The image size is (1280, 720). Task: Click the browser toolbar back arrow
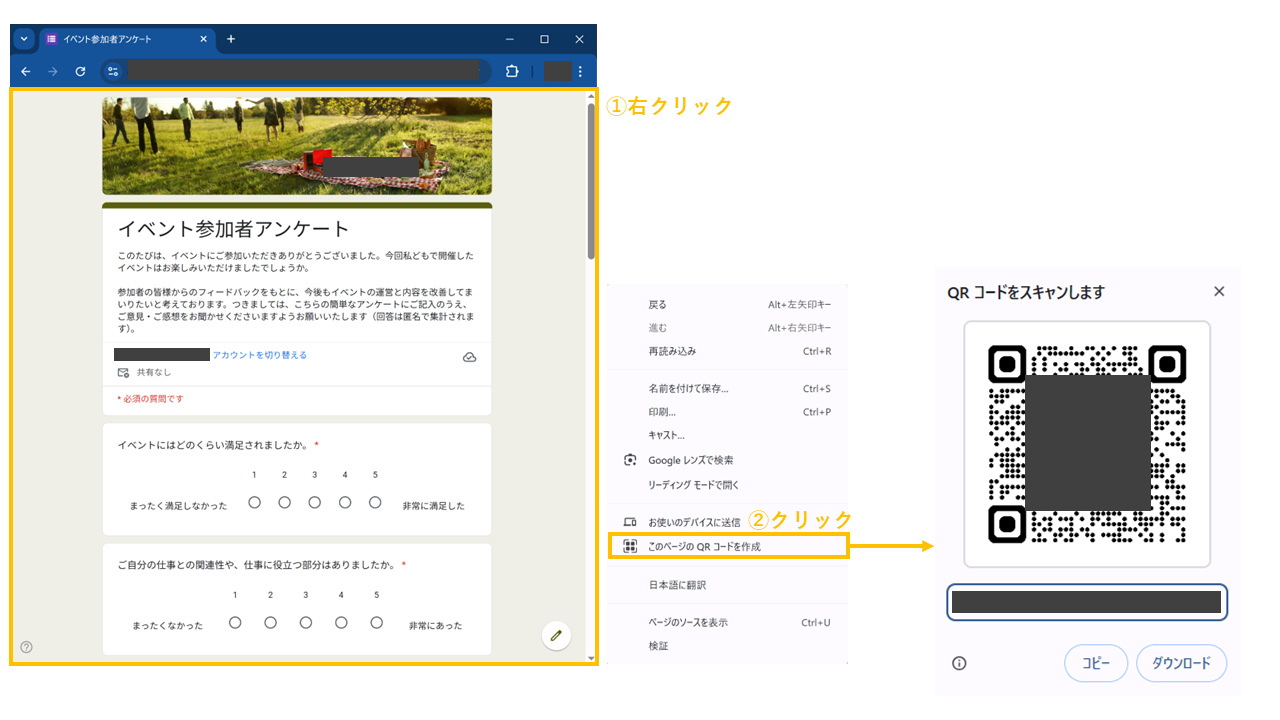point(26,71)
